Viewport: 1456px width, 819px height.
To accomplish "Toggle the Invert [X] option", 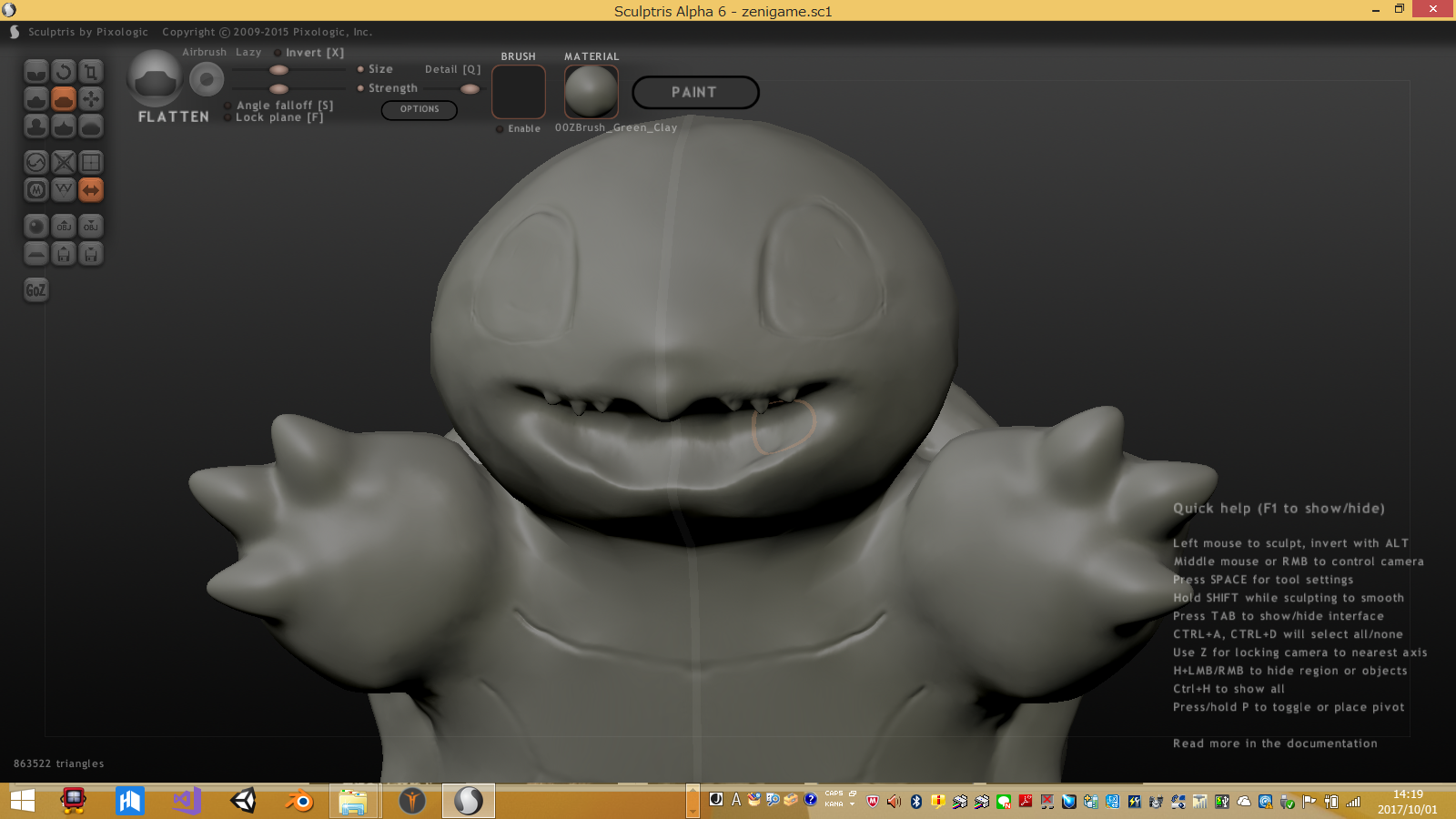I will tap(309, 53).
